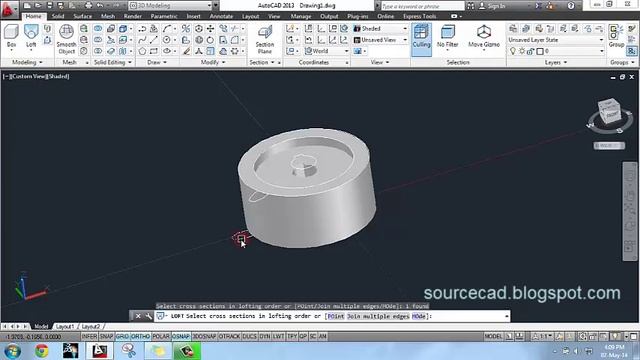Expand the Modify panel
Image resolution: width=640 pixels, height=360 pixels.
213,62
